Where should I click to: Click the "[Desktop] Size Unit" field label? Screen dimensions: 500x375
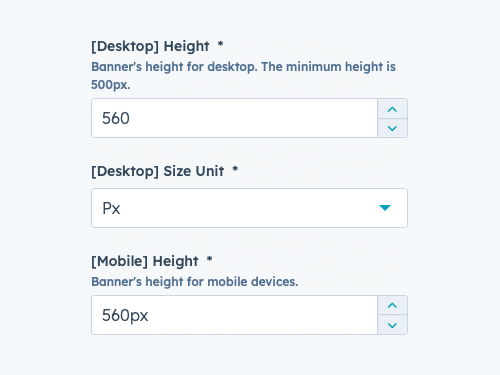[x=158, y=171]
